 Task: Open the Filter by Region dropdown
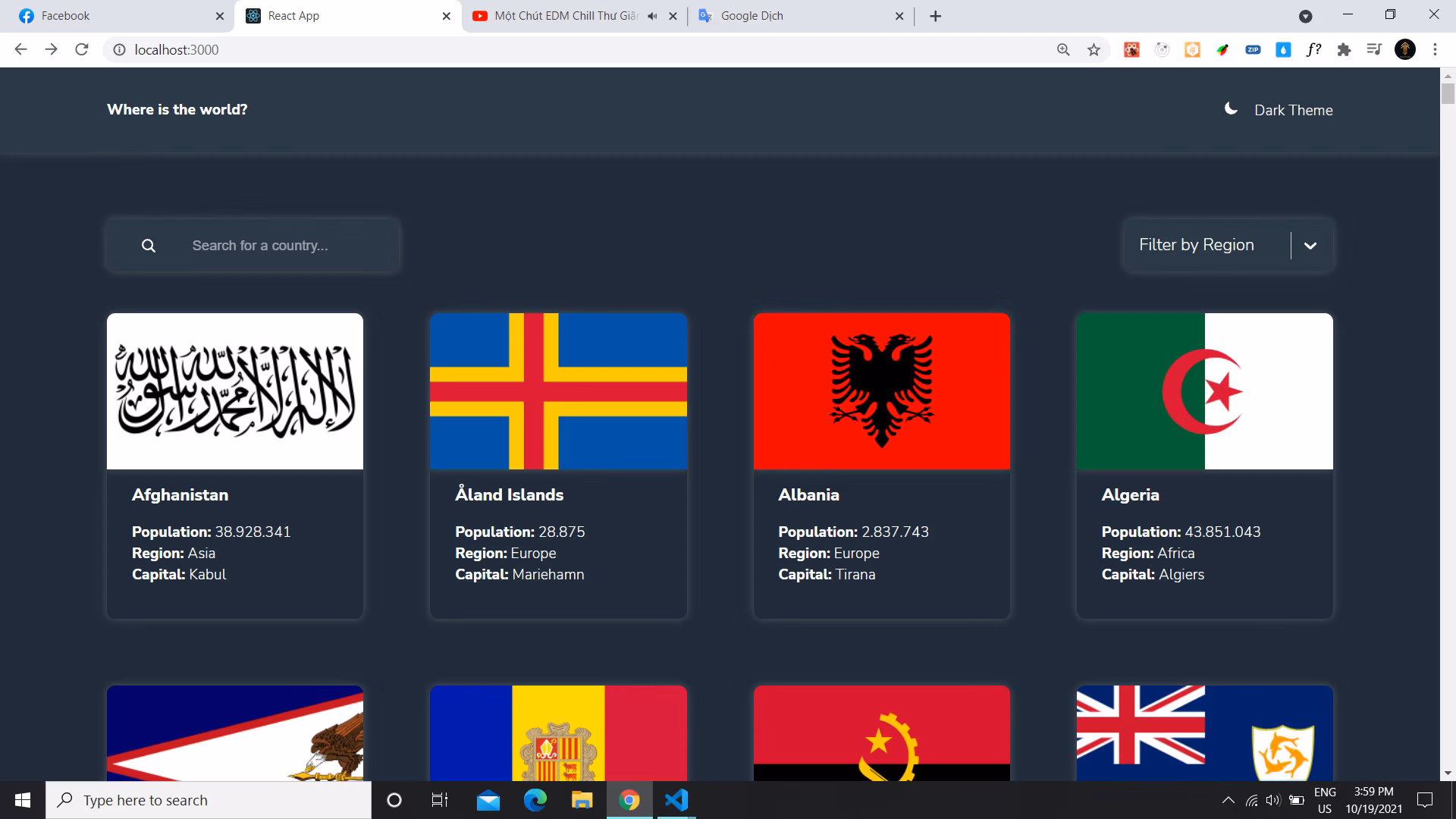[1228, 245]
